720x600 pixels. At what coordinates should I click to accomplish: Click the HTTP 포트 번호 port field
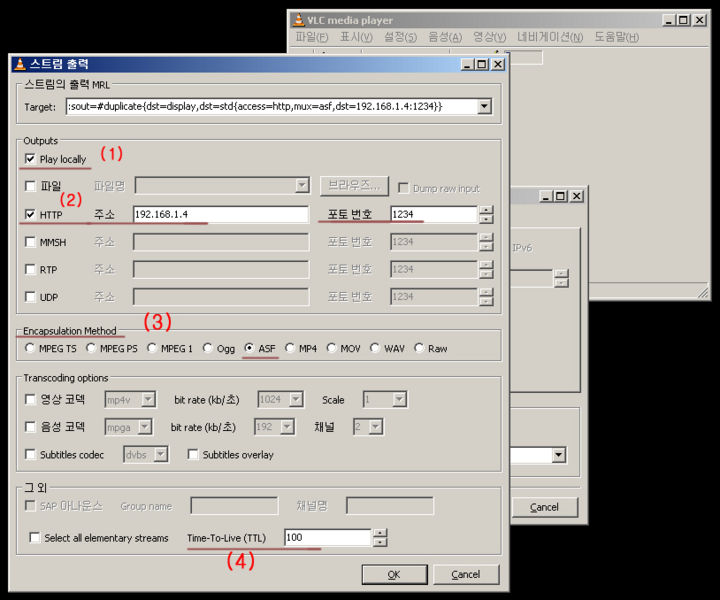(x=433, y=214)
